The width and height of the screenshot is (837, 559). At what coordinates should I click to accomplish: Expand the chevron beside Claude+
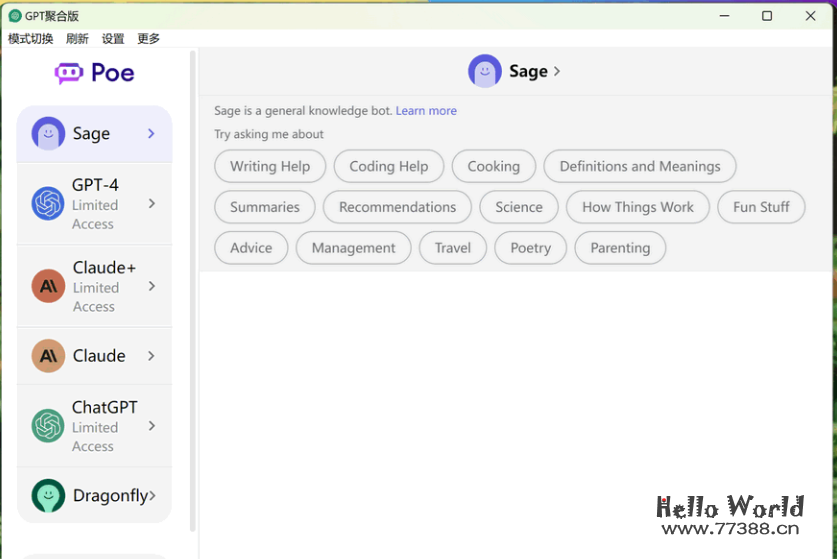pos(152,286)
